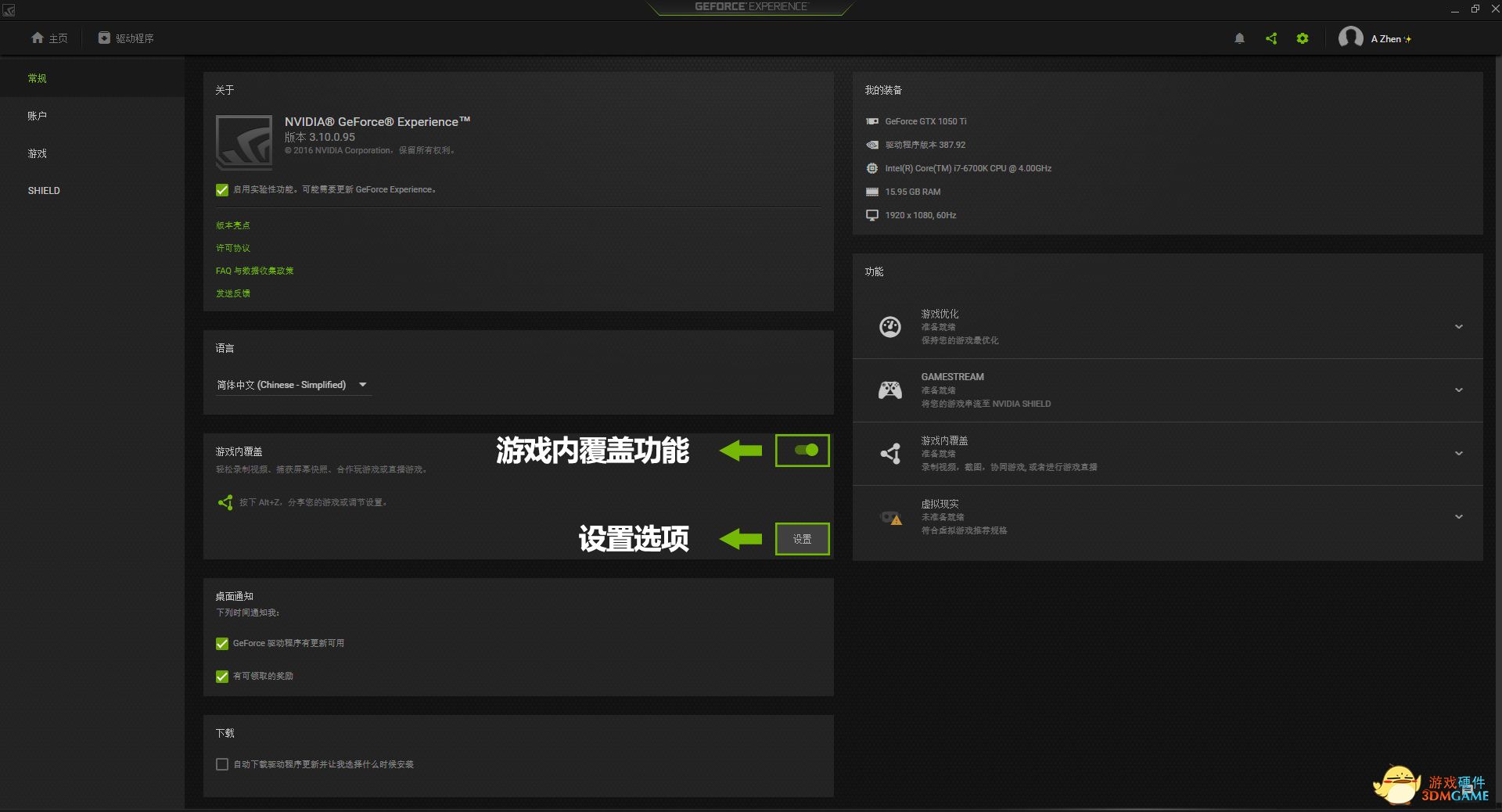The height and width of the screenshot is (812, 1502).
Task: Click the NVIDIA icon beside driver version 387.92
Action: click(x=872, y=145)
